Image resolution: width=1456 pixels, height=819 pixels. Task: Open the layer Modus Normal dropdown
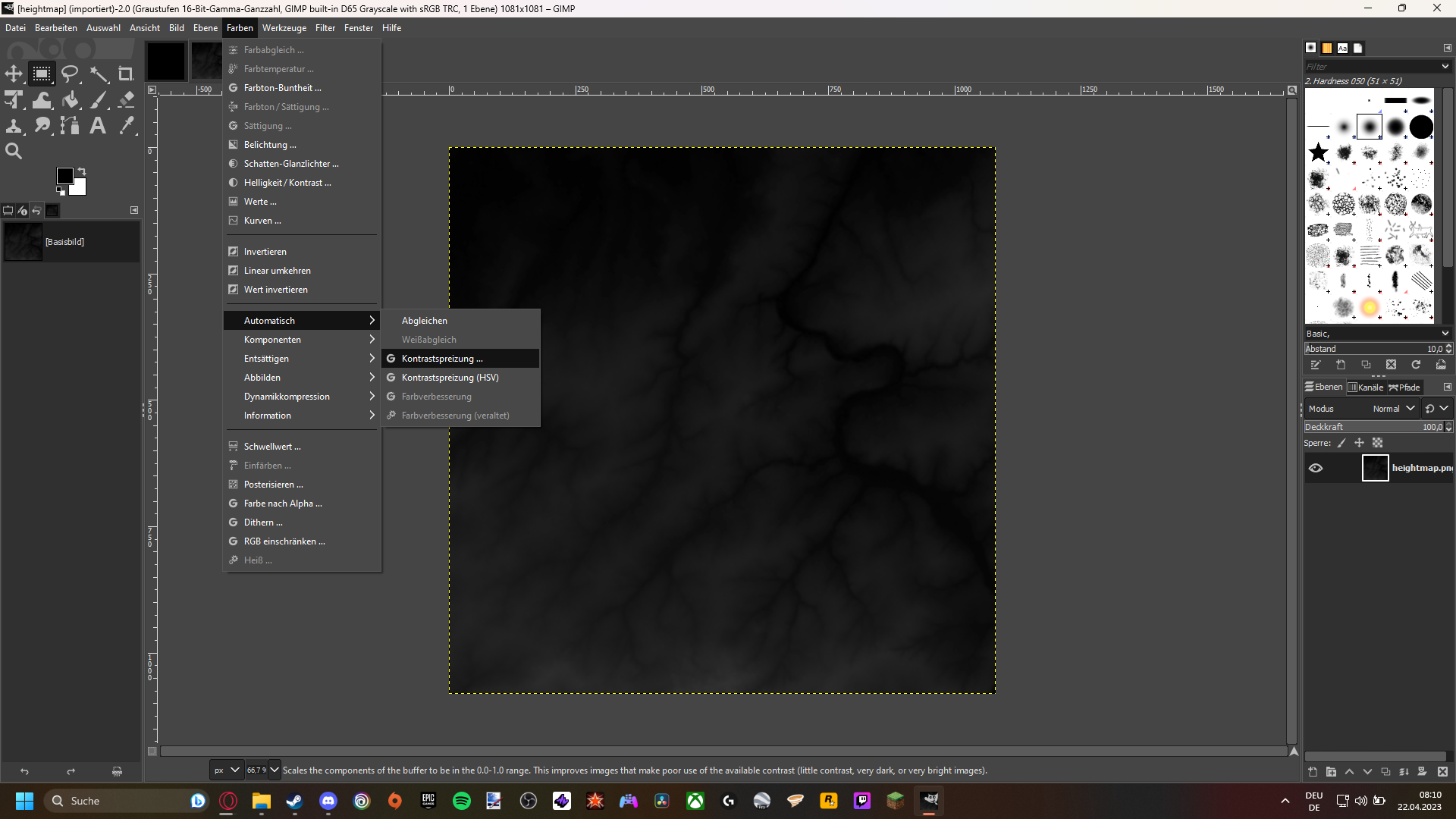(1394, 408)
